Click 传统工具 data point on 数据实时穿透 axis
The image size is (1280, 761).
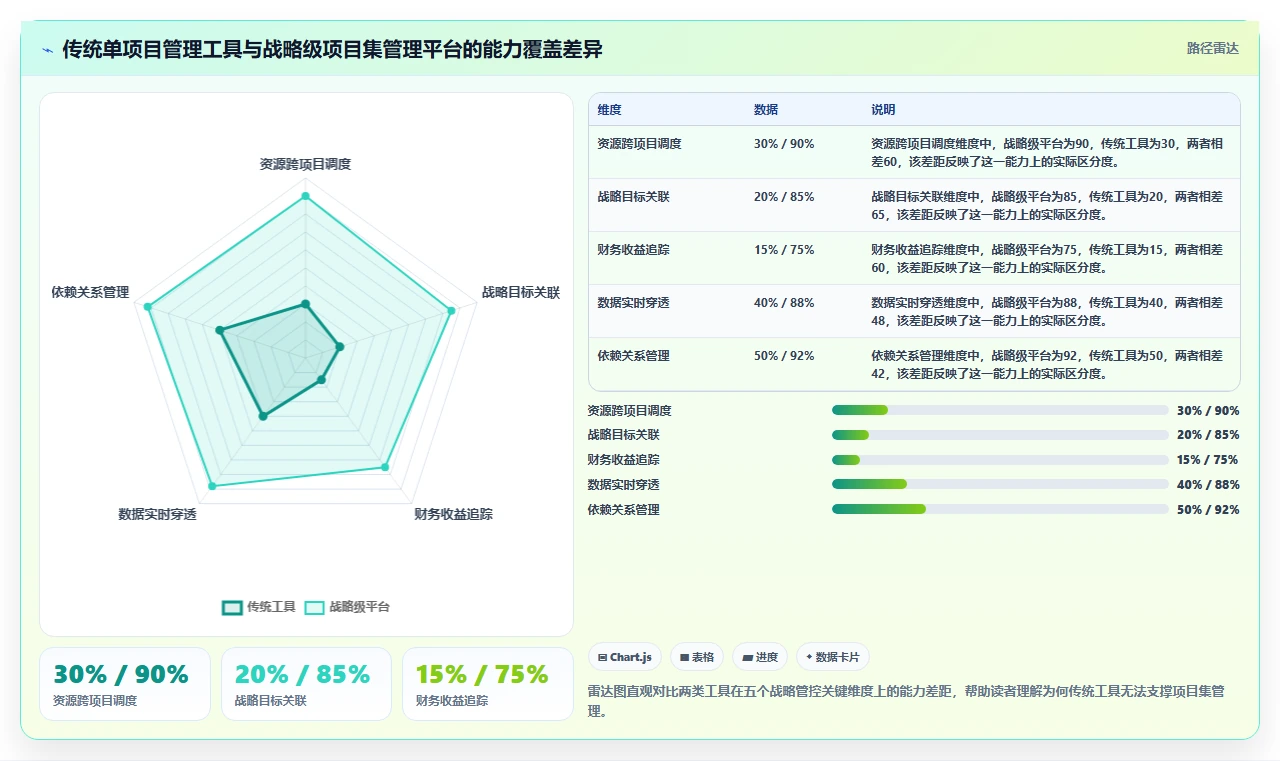coord(263,416)
